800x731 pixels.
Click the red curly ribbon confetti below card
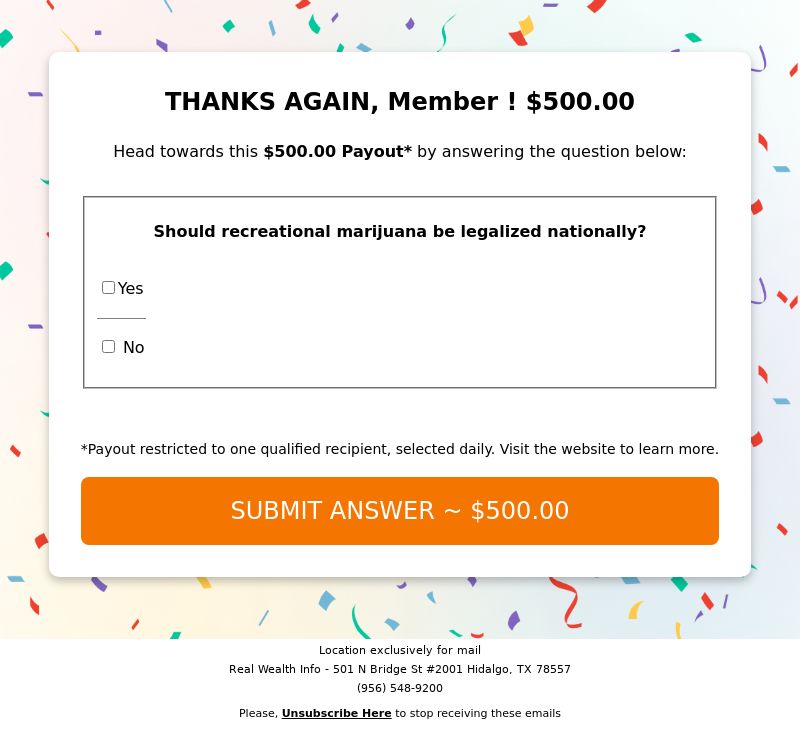[x=566, y=602]
